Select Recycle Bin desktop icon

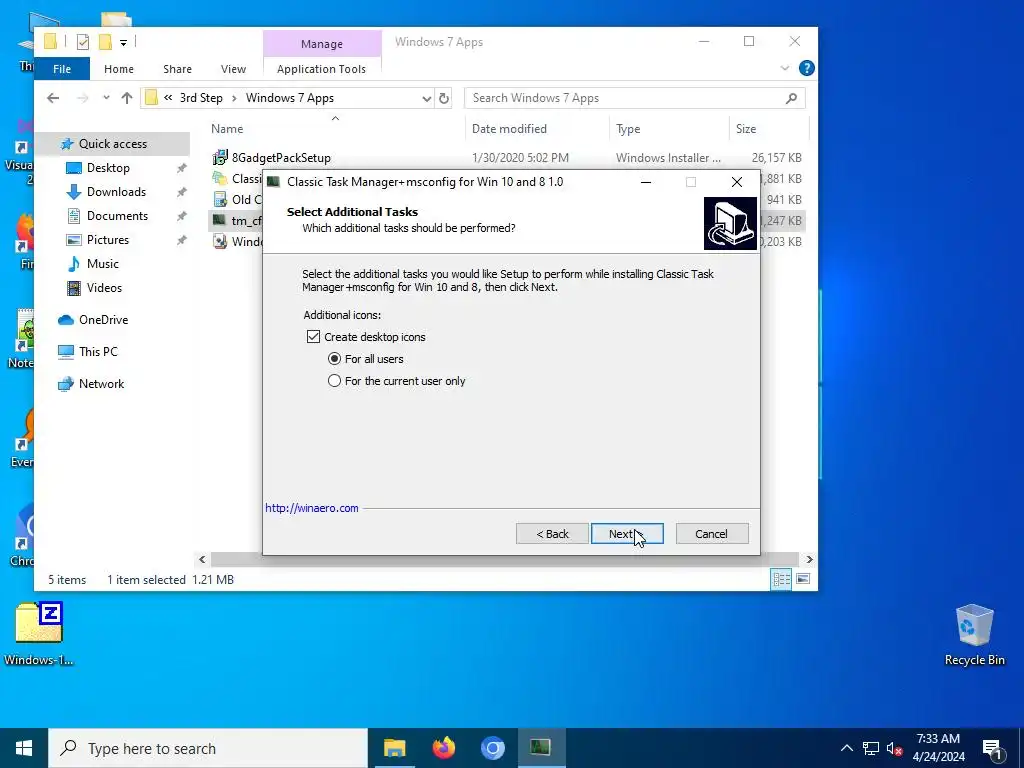(974, 635)
